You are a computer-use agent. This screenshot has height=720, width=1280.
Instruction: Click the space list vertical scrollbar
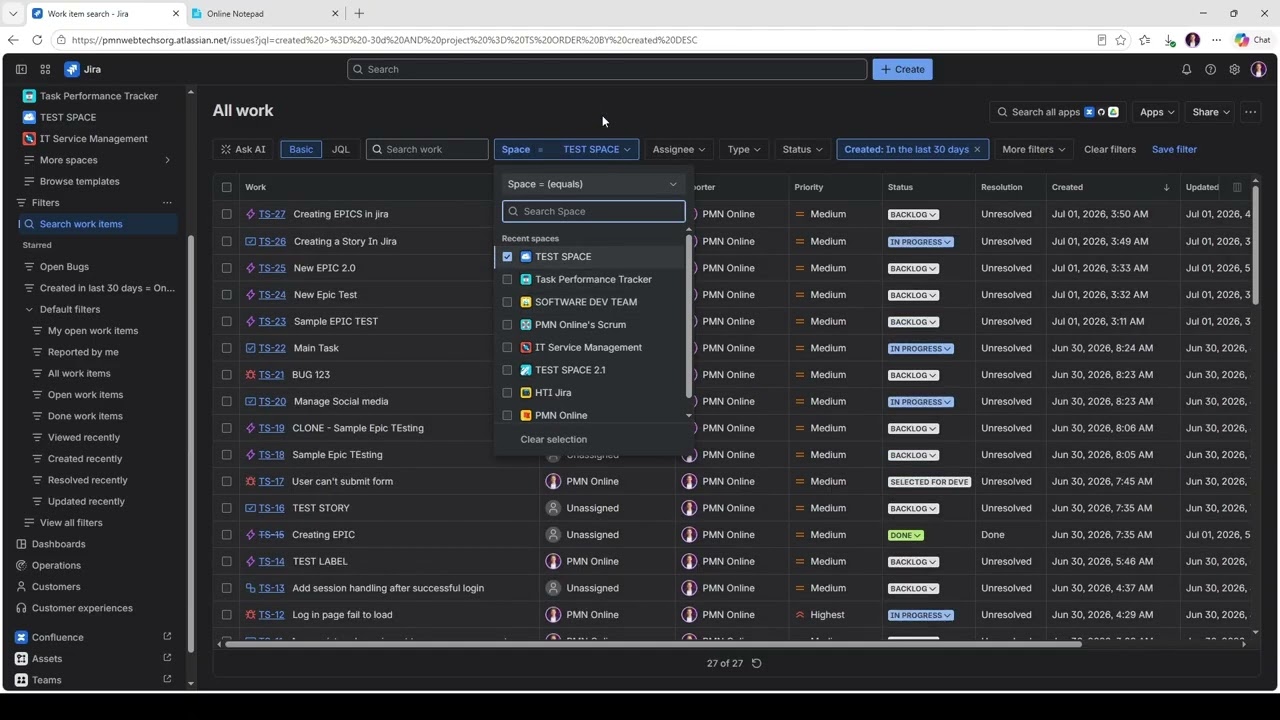point(688,315)
